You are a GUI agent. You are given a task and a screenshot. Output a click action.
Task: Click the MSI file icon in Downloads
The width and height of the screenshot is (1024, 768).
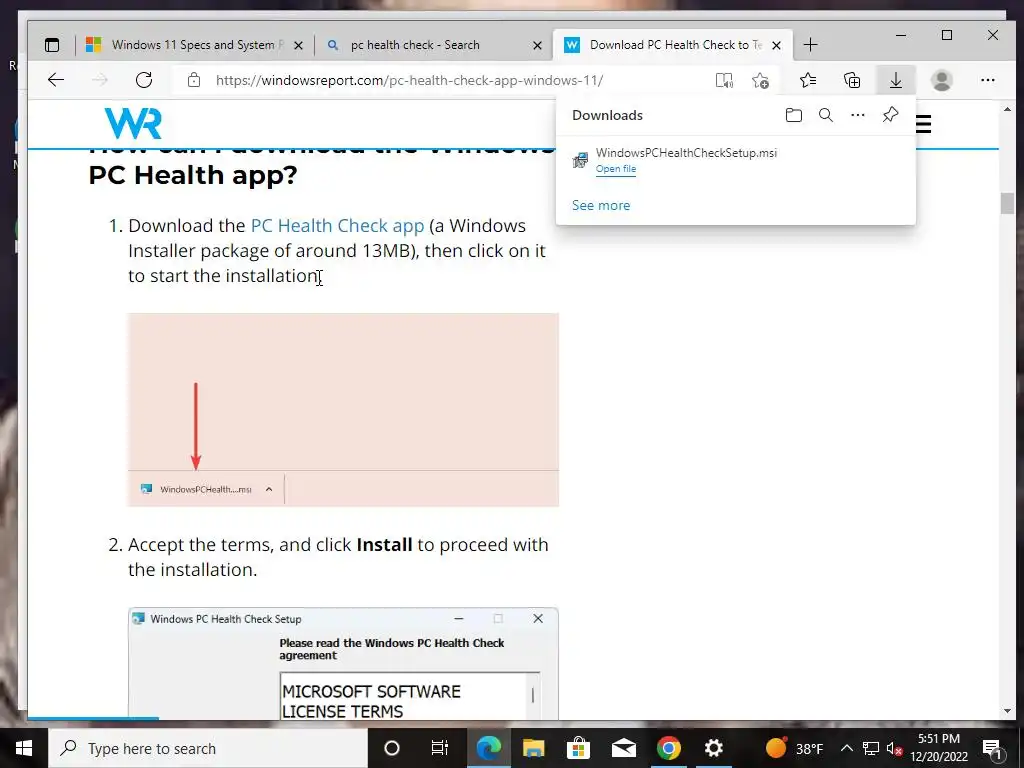point(580,160)
